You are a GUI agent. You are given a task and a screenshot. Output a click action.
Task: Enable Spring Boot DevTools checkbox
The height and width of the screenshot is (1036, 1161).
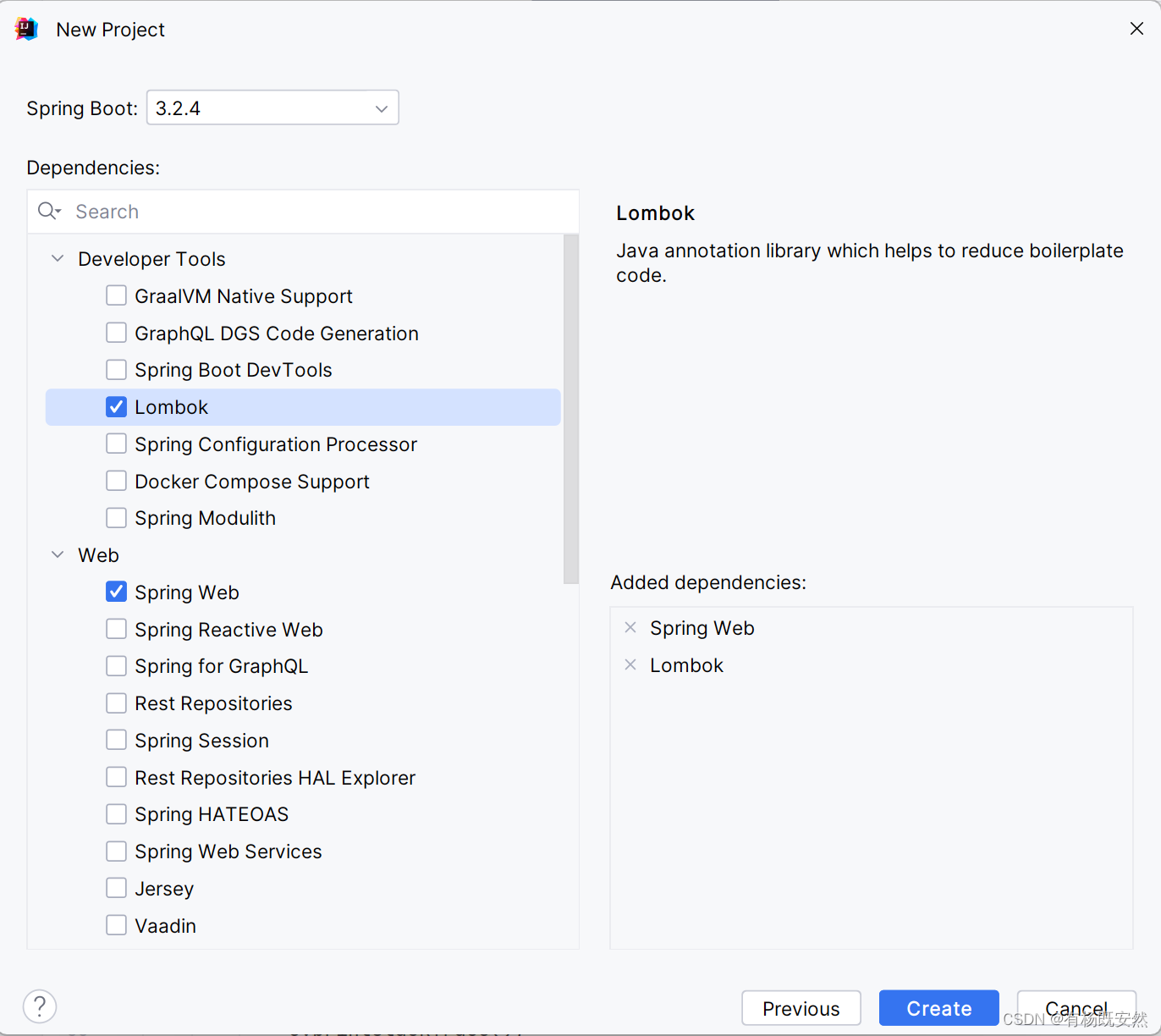[116, 370]
